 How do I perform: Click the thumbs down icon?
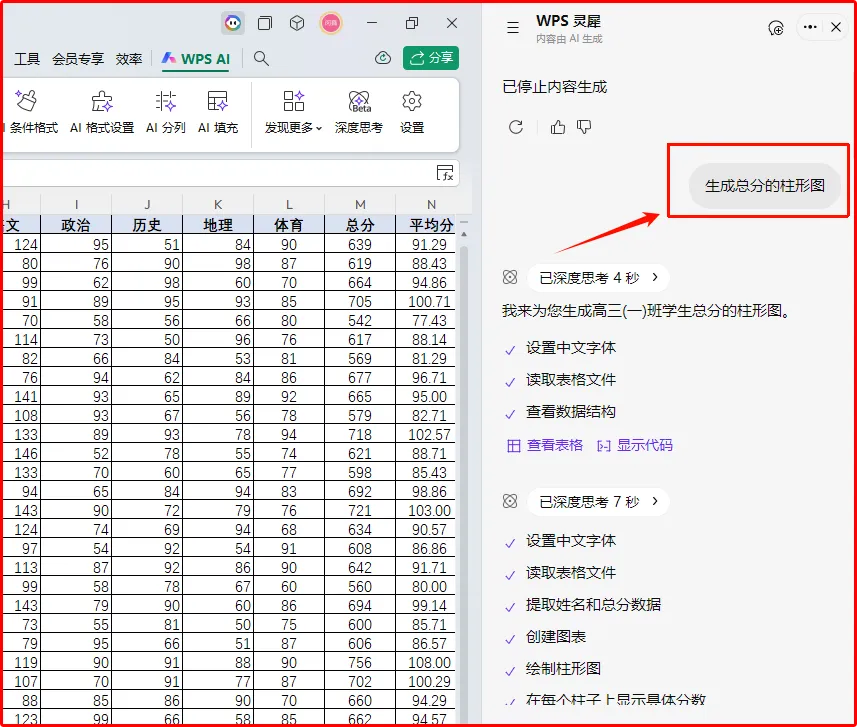(x=584, y=127)
